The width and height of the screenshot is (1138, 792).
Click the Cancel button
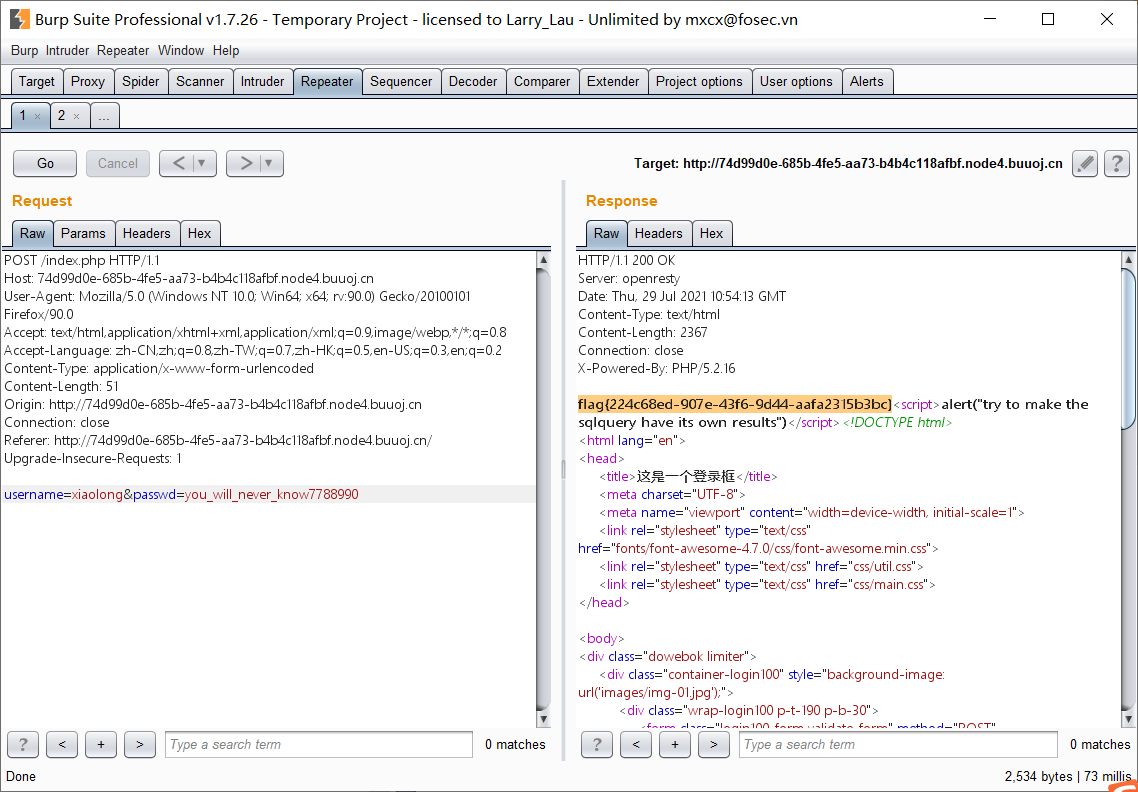(118, 163)
